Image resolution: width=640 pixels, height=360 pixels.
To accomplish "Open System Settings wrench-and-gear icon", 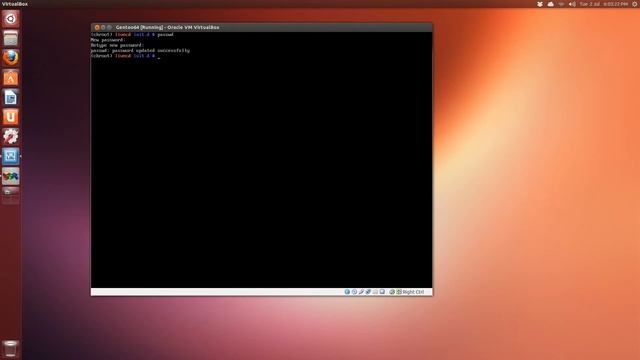I will tap(11, 136).
